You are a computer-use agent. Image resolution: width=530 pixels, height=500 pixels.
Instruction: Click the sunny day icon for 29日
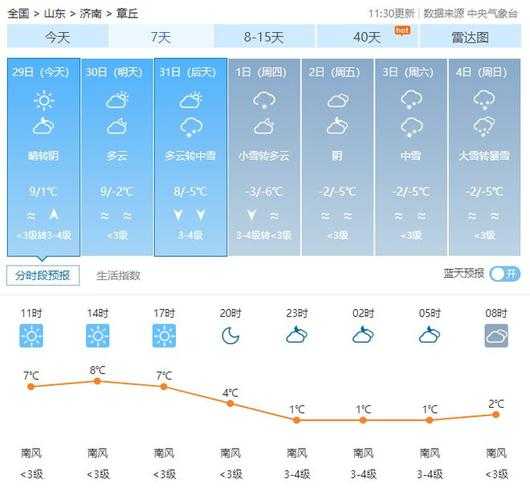click(44, 100)
